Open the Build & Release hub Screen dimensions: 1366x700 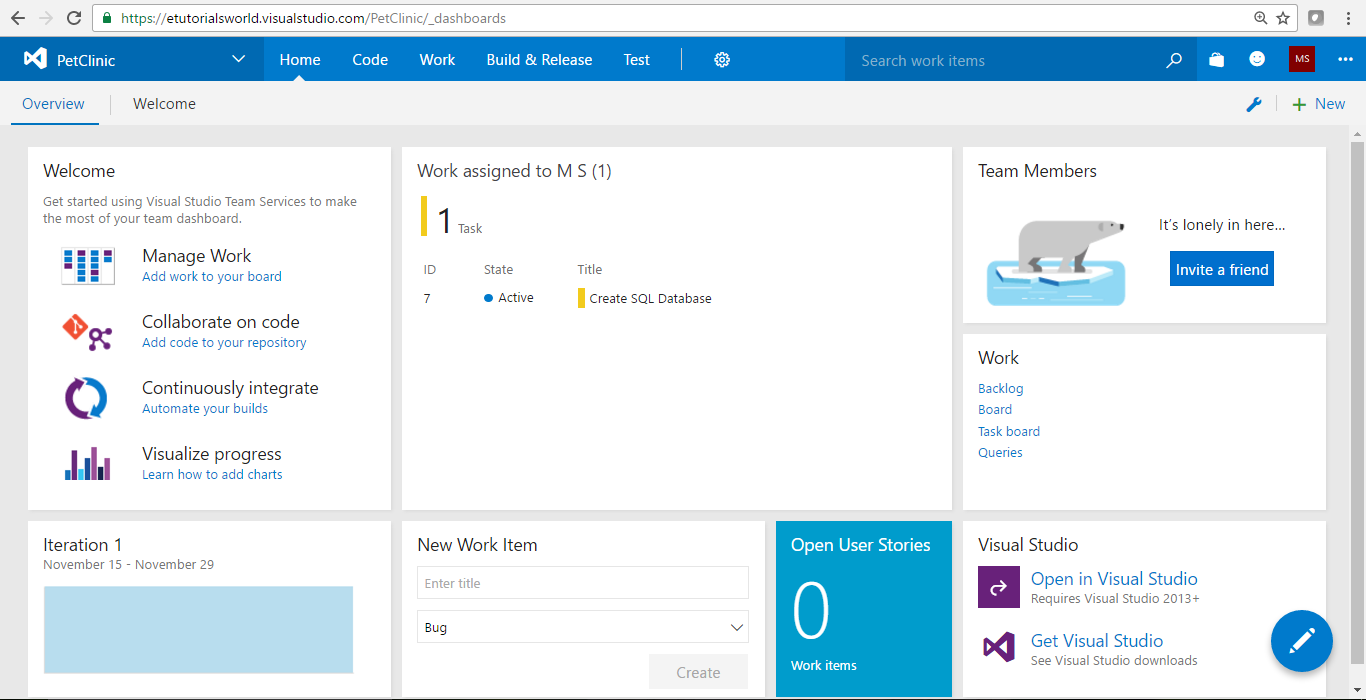(539, 60)
